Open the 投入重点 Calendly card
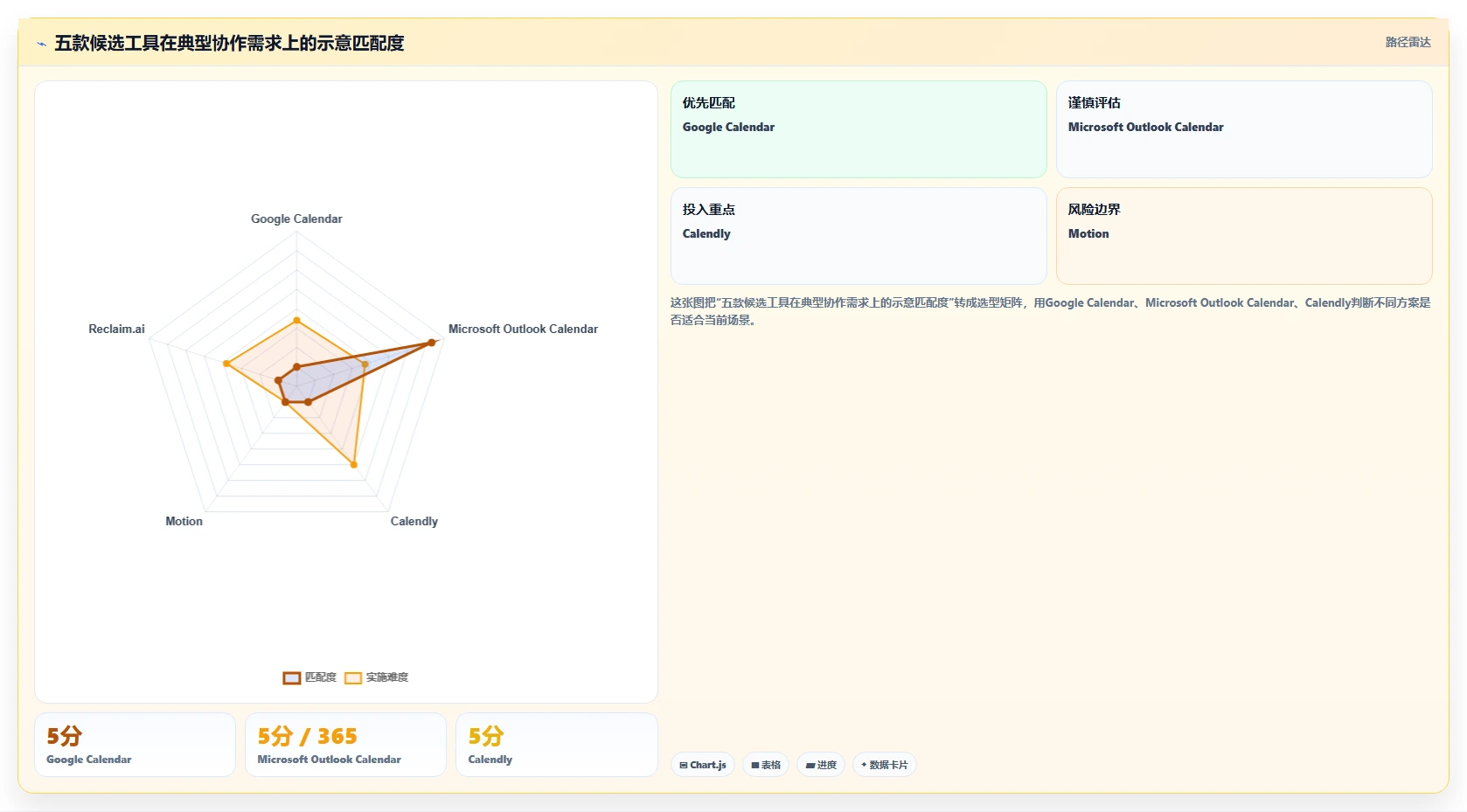 [x=859, y=236]
